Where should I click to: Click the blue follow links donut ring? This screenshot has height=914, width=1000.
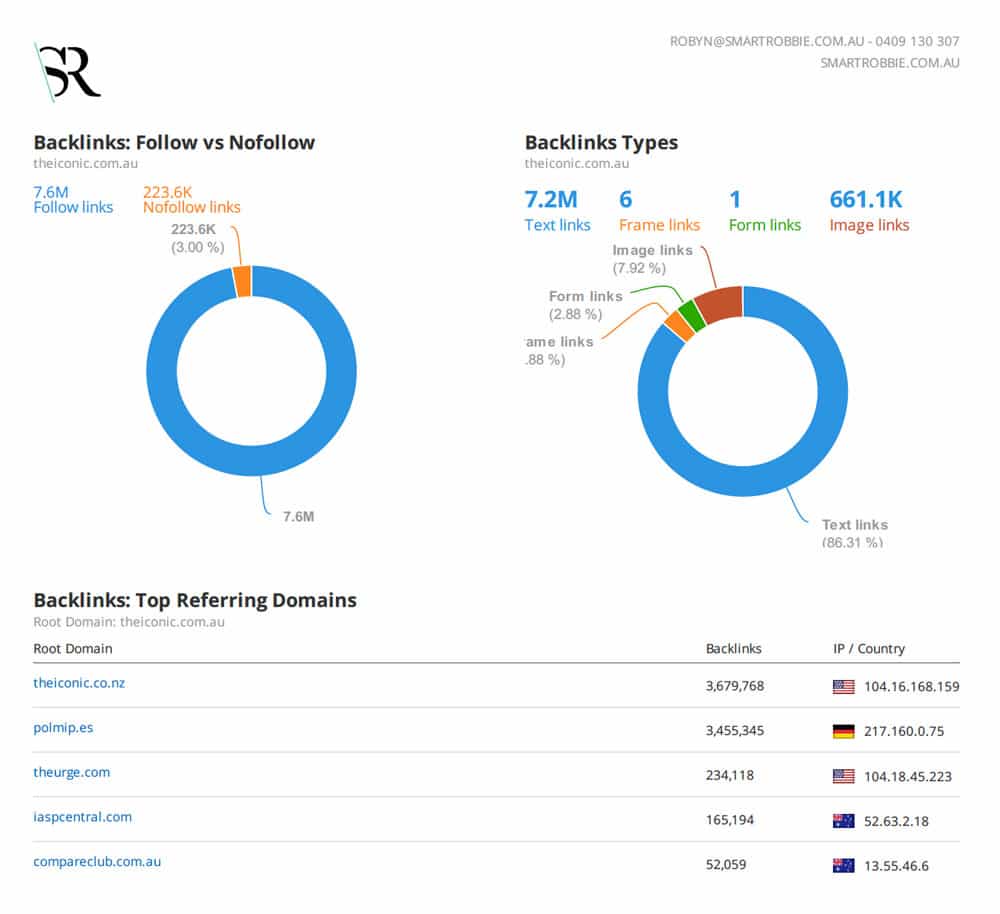(251, 461)
